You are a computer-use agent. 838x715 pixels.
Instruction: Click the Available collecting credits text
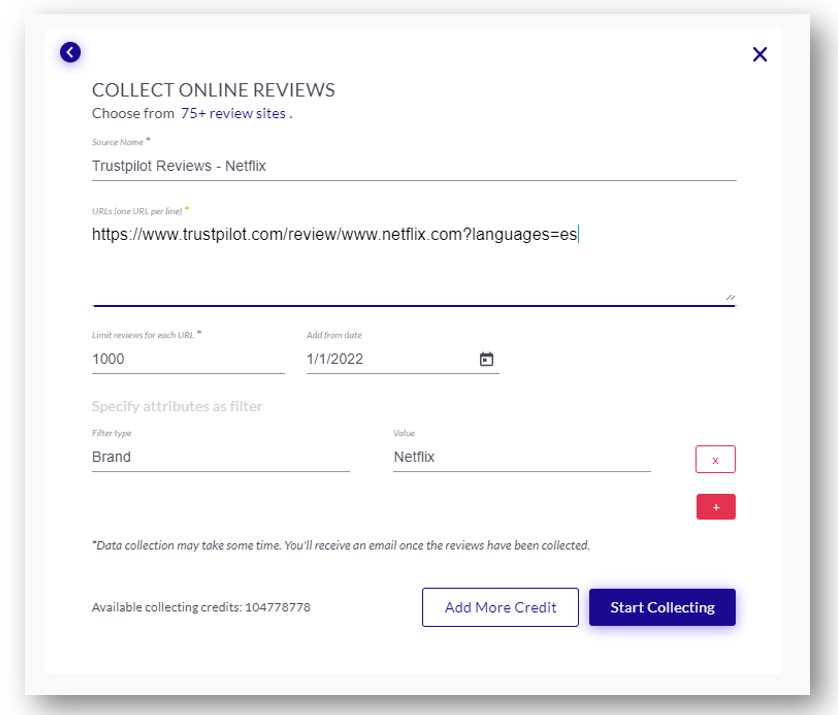201,607
